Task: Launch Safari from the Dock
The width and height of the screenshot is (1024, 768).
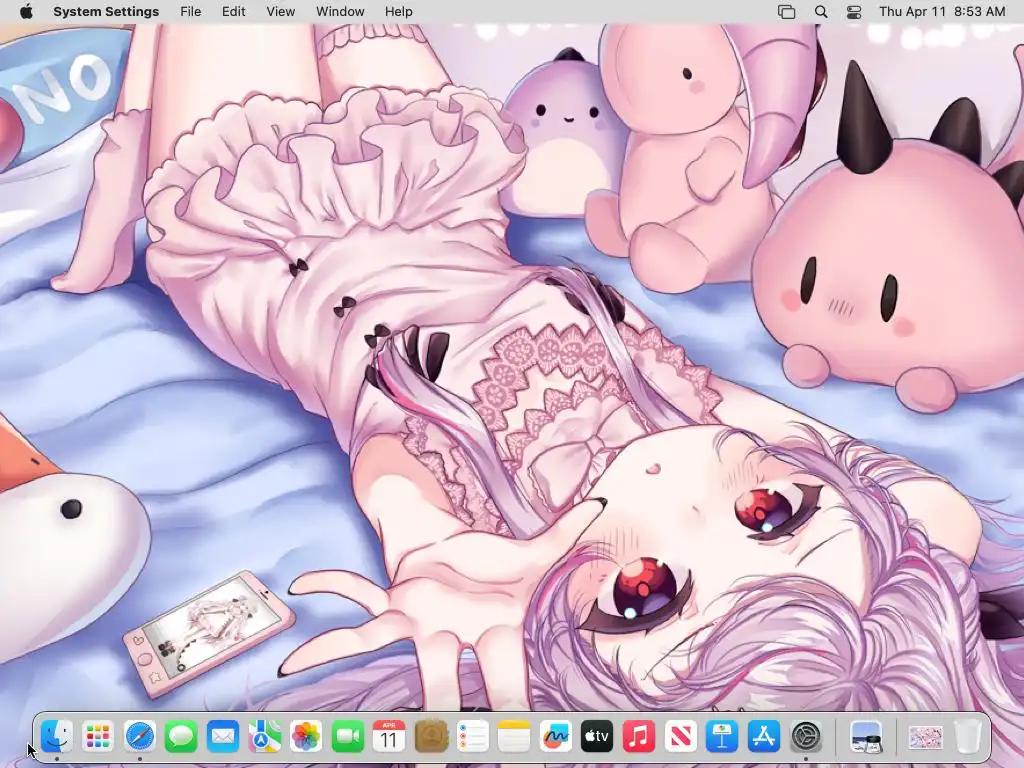Action: point(140,737)
